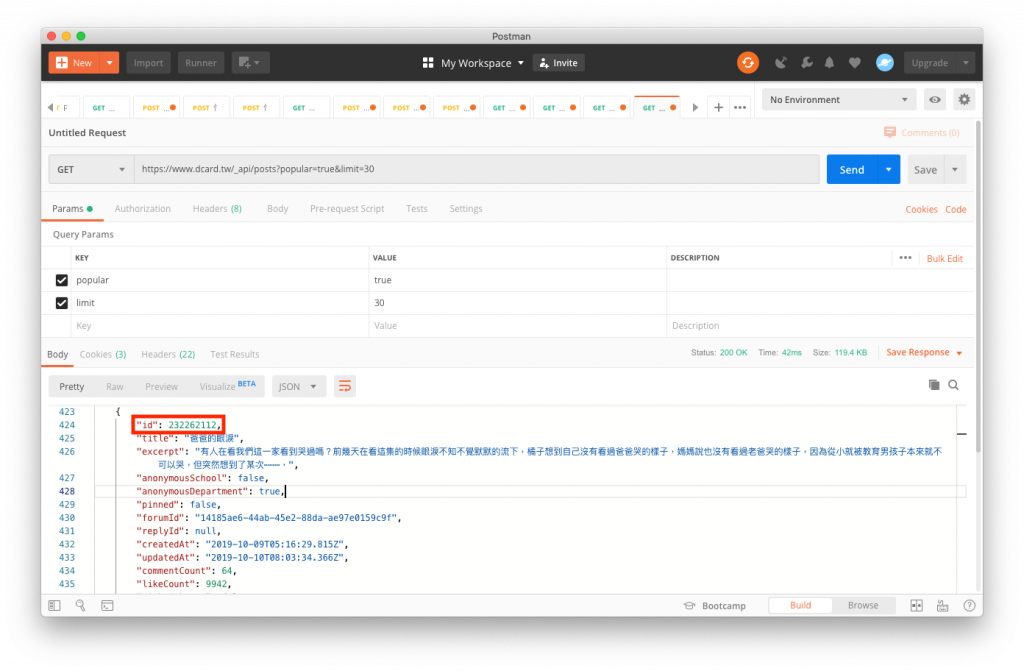Open tab options three-dots menu
1024x671 pixels.
click(x=740, y=107)
